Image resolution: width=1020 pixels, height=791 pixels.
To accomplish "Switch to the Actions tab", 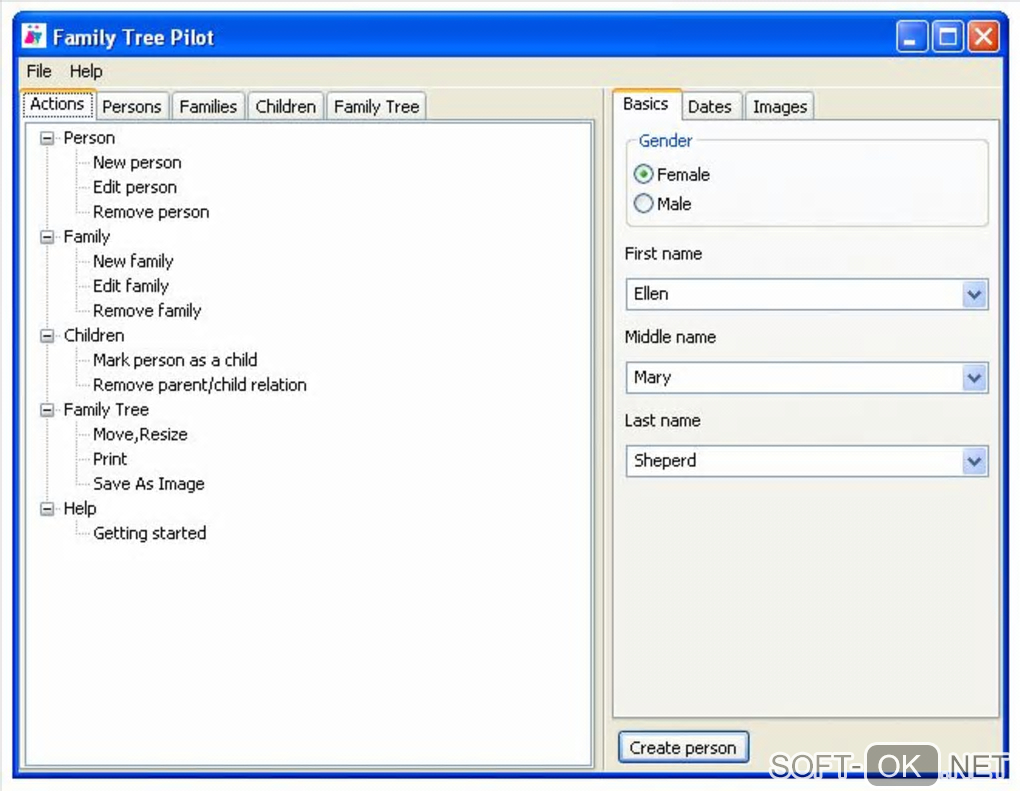I will coord(58,104).
